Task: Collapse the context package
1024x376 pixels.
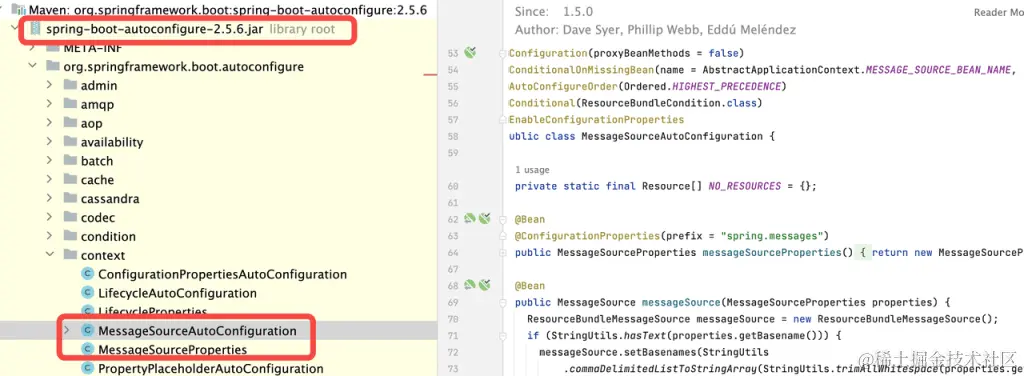Action: 50,255
